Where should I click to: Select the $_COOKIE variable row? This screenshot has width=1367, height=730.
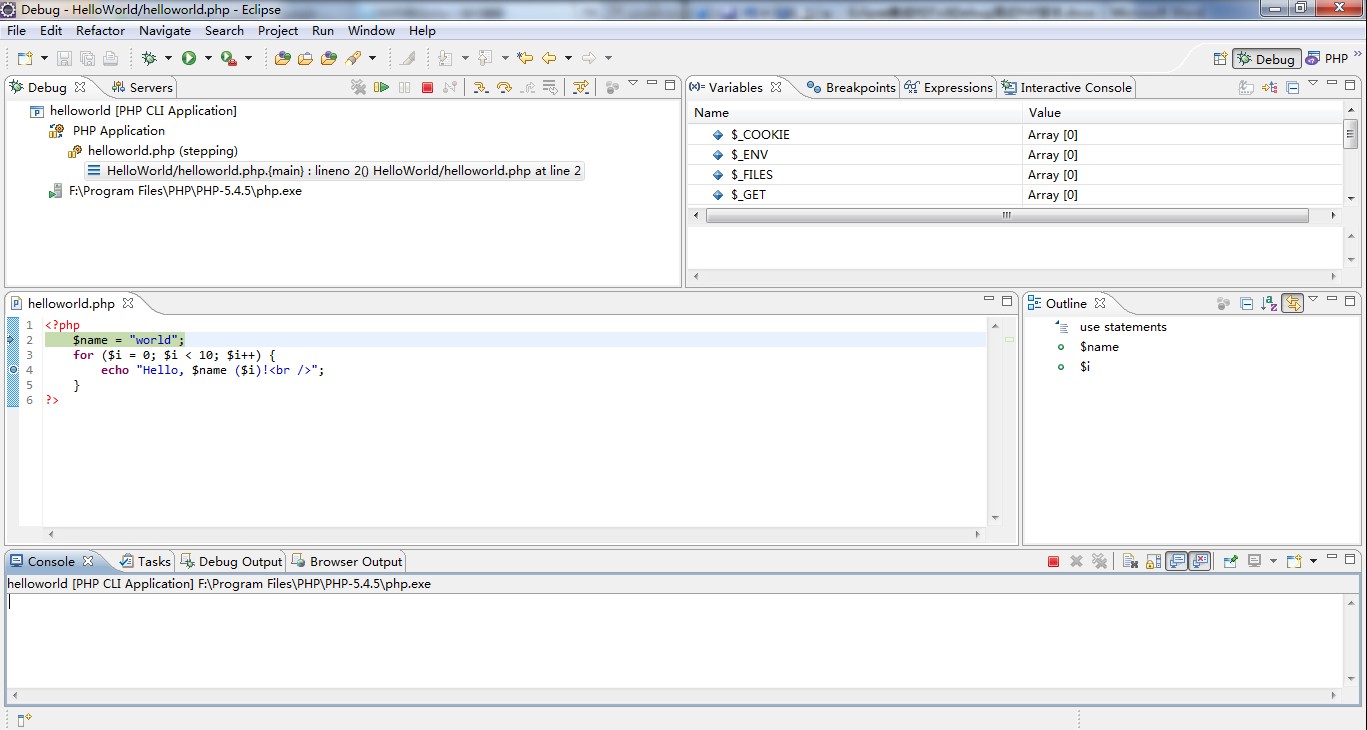[x=1015, y=135]
